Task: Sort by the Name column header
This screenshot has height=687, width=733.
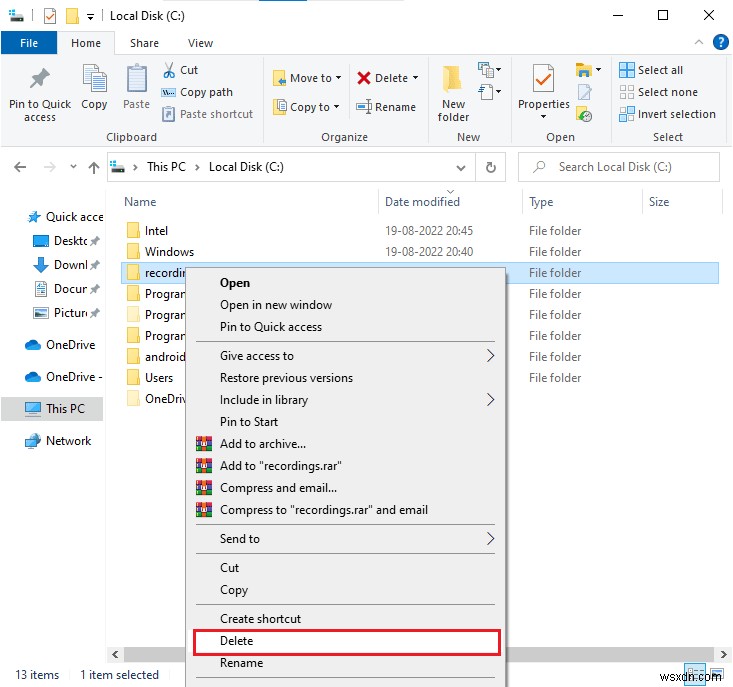Action: [x=140, y=202]
